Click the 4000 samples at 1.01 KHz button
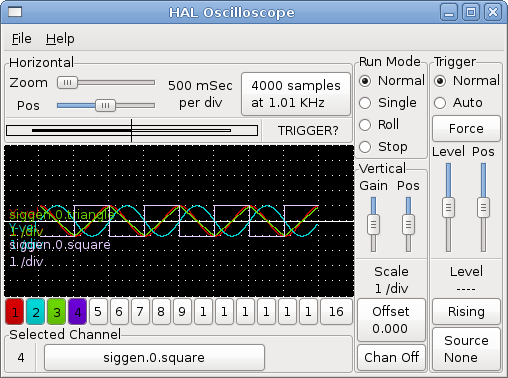The width and height of the screenshot is (508, 378). 296,94
